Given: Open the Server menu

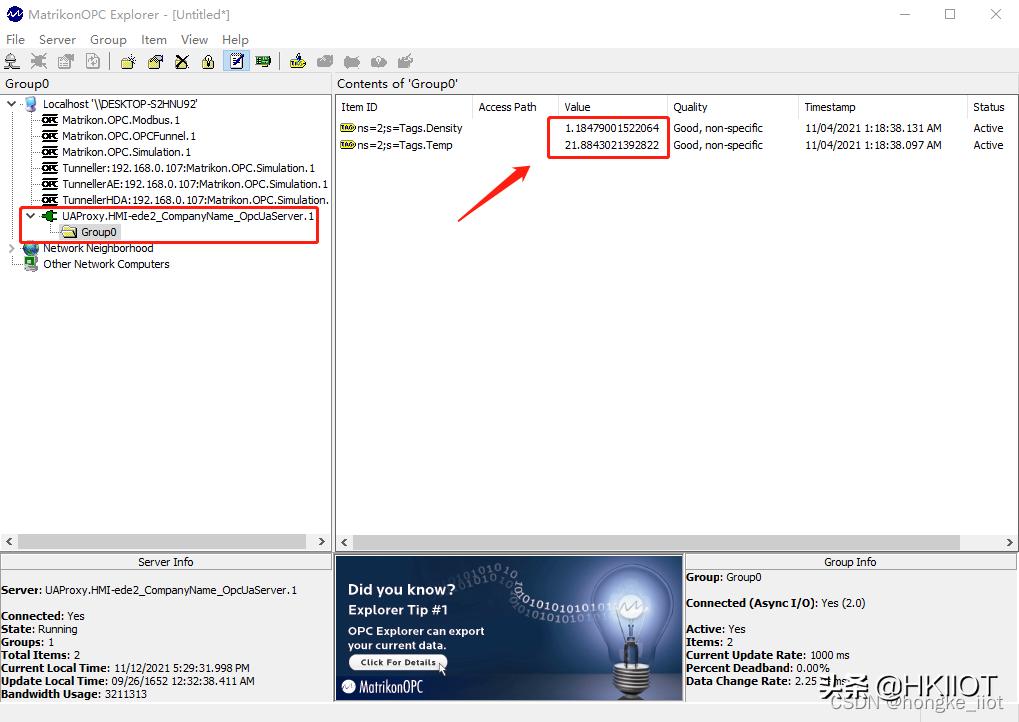Looking at the screenshot, I should point(57,40).
